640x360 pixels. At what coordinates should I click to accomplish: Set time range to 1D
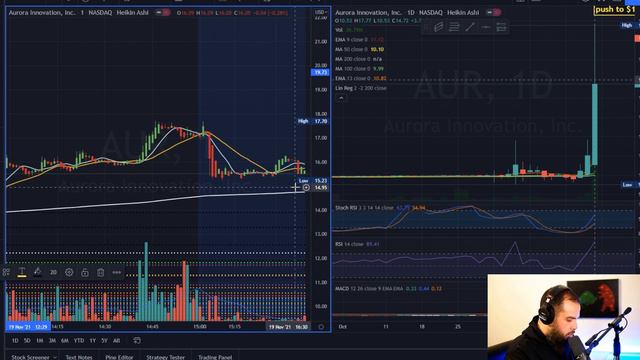(x=15, y=340)
